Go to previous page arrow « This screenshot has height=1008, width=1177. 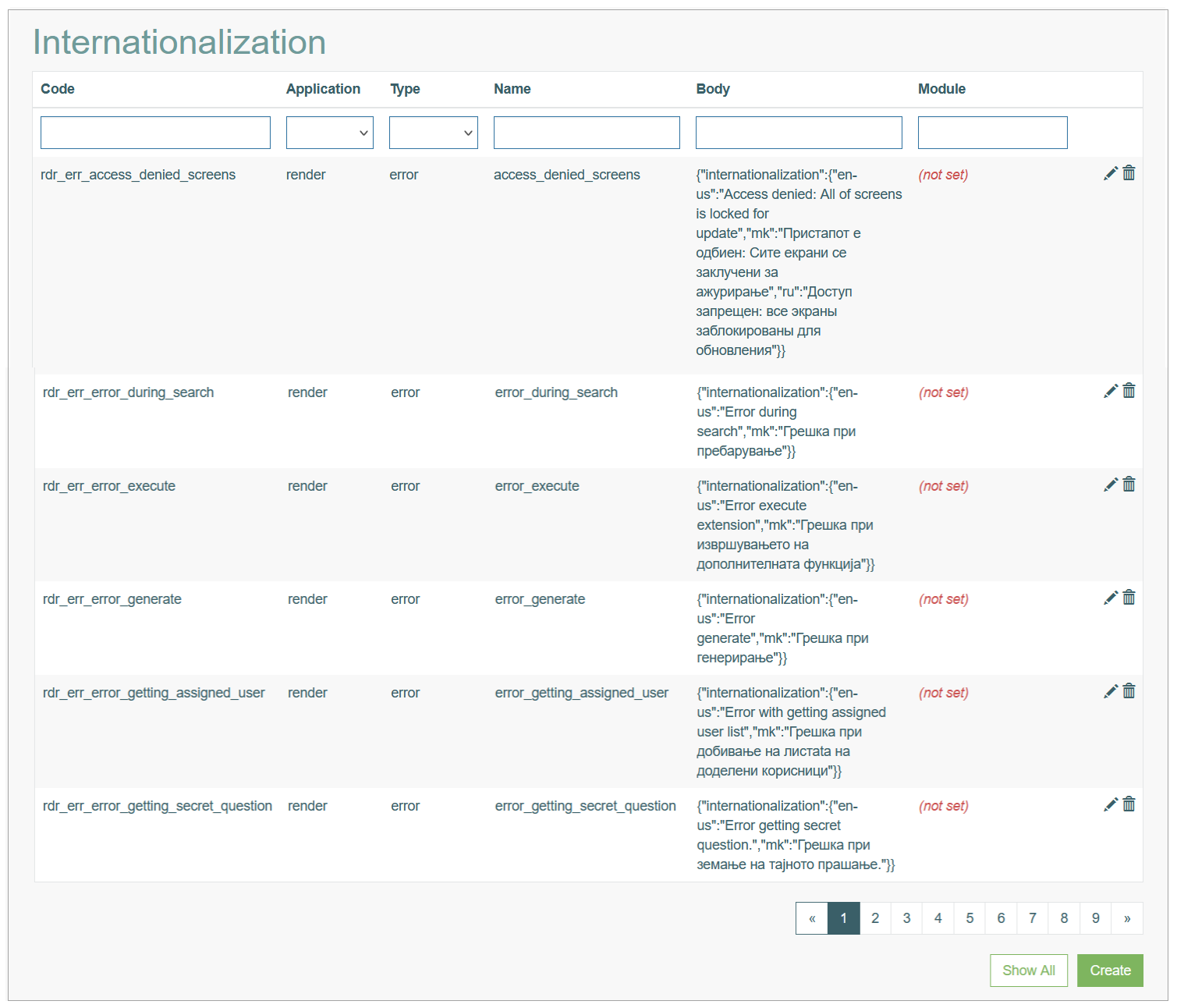tap(812, 918)
